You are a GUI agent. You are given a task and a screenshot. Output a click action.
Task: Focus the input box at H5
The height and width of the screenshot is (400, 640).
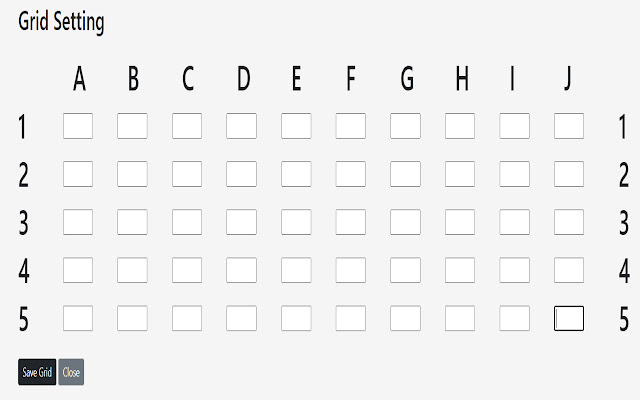point(460,318)
